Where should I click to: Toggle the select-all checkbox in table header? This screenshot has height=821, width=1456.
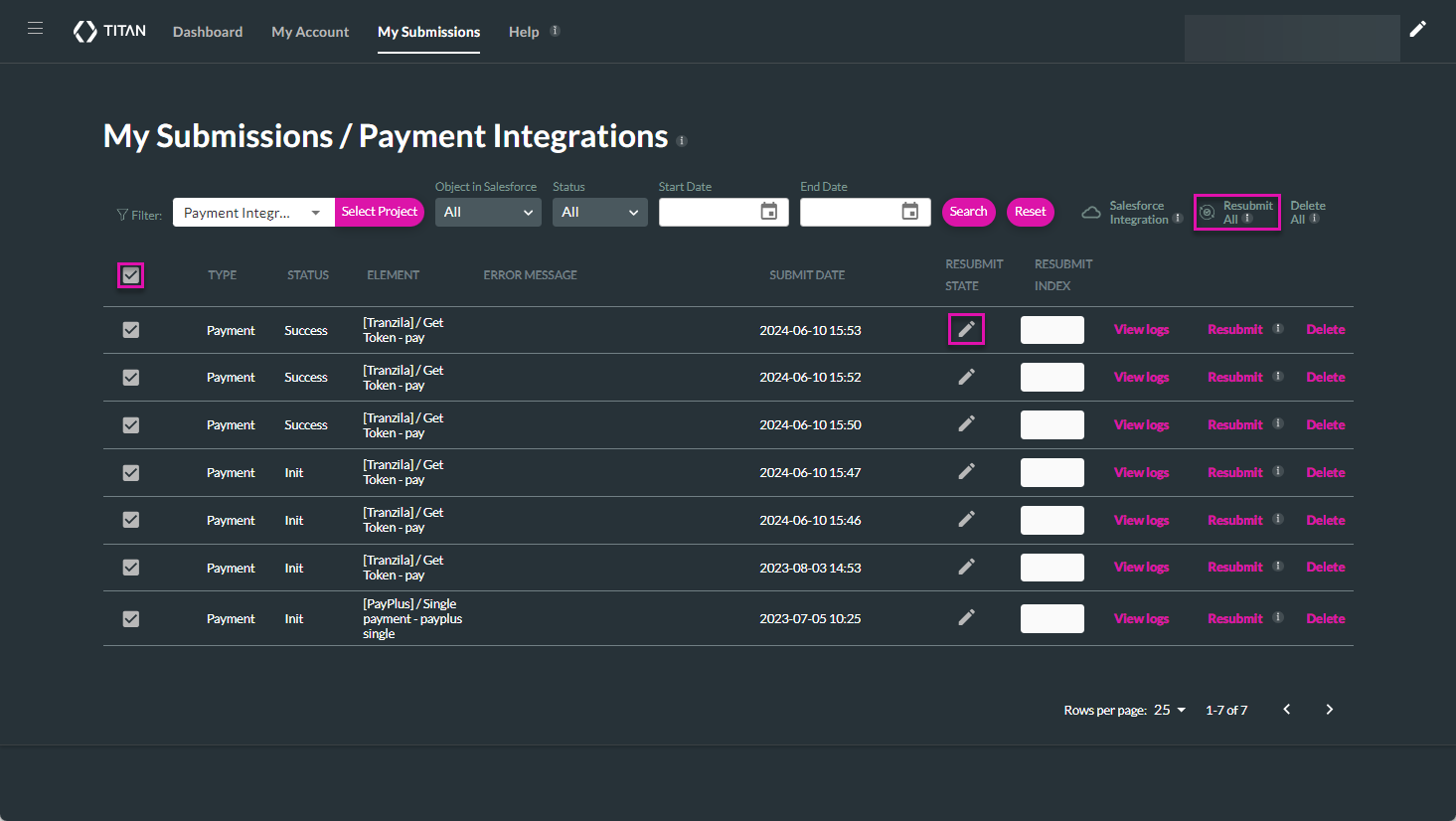[x=131, y=275]
